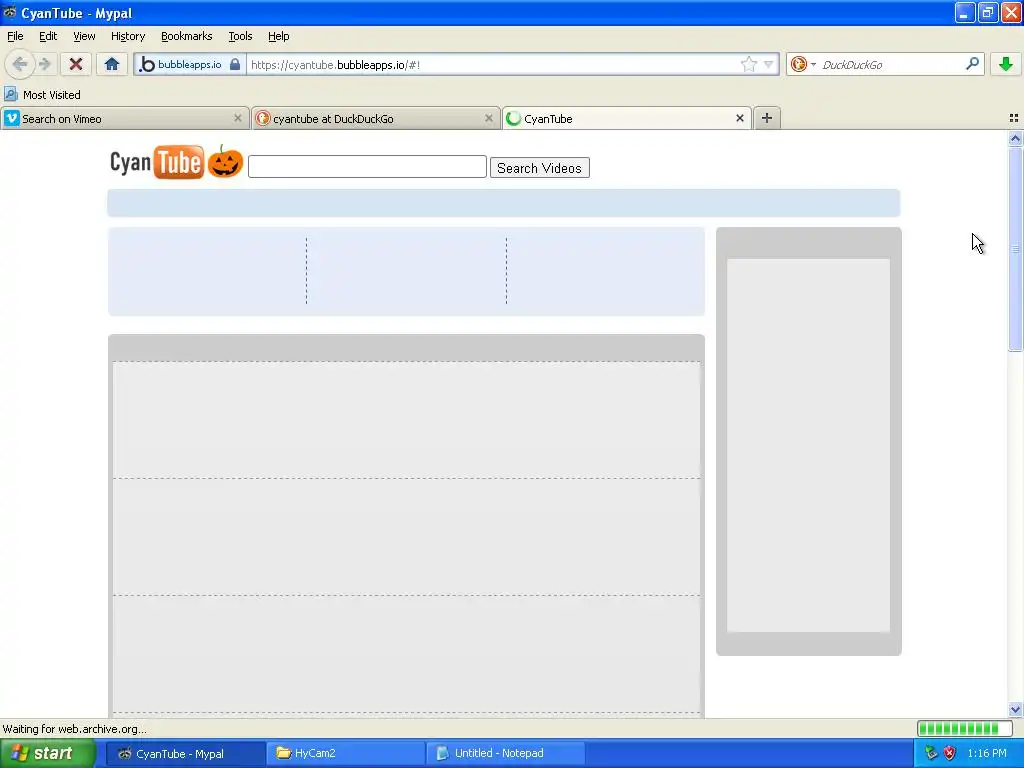
Task: Open the Bookmarks menu
Action: (x=186, y=36)
